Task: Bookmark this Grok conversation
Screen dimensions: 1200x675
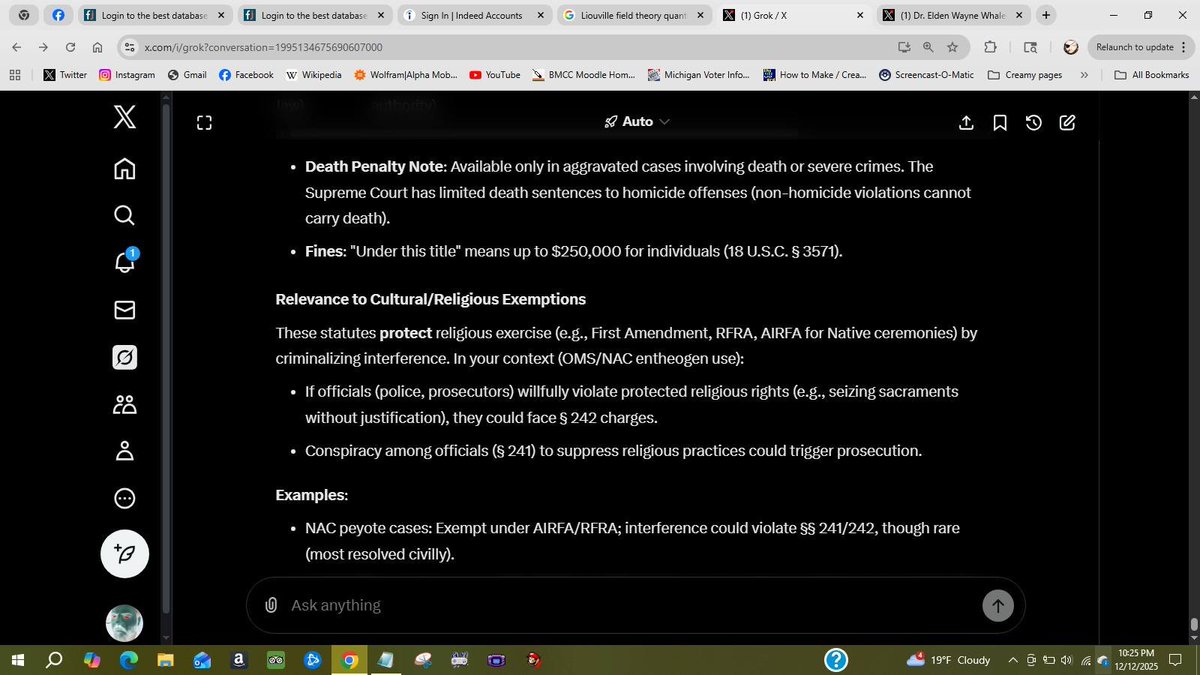Action: pyautogui.click(x=1000, y=123)
